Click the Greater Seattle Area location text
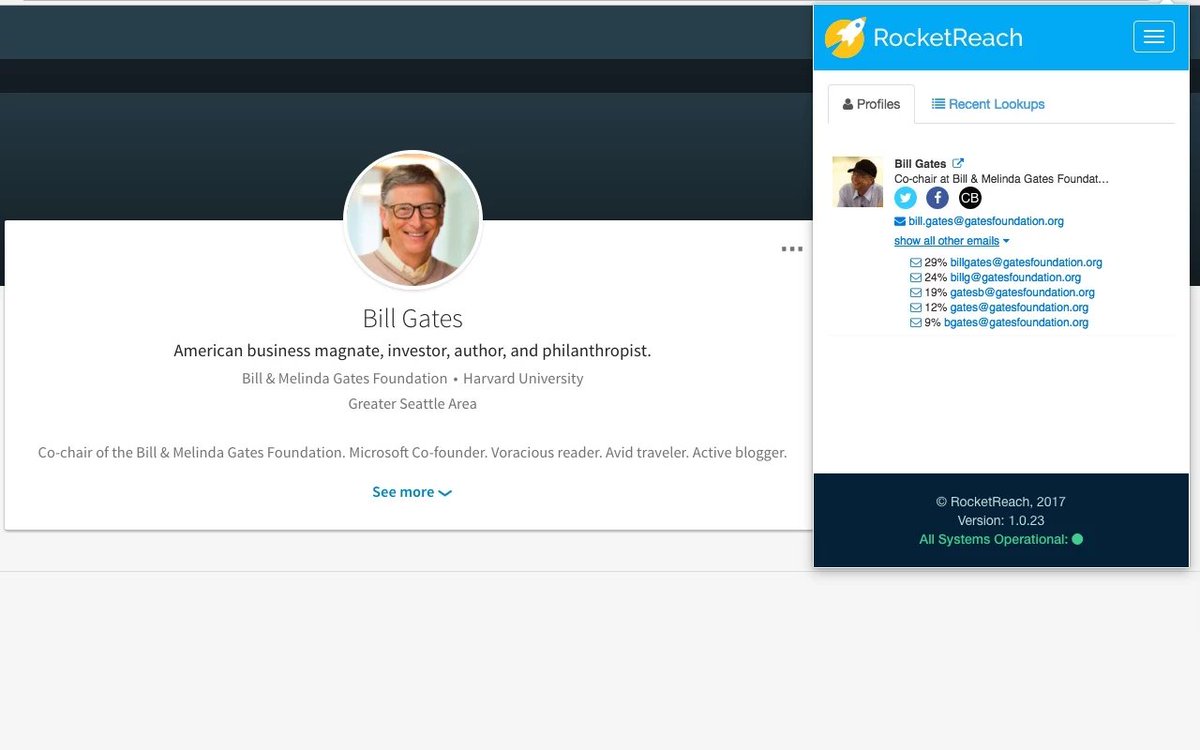 (x=412, y=404)
